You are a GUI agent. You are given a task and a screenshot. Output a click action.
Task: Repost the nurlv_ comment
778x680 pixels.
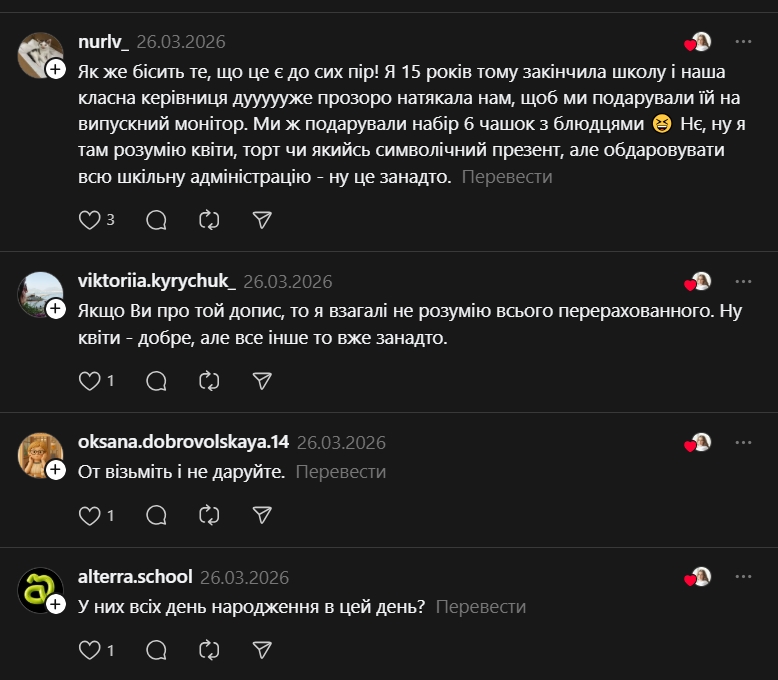pyautogui.click(x=209, y=220)
